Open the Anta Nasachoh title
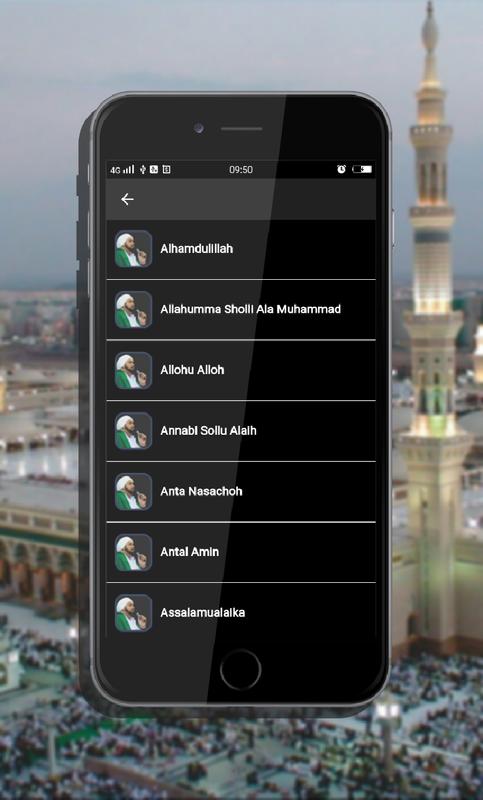The height and width of the screenshot is (800, 483). 201,491
